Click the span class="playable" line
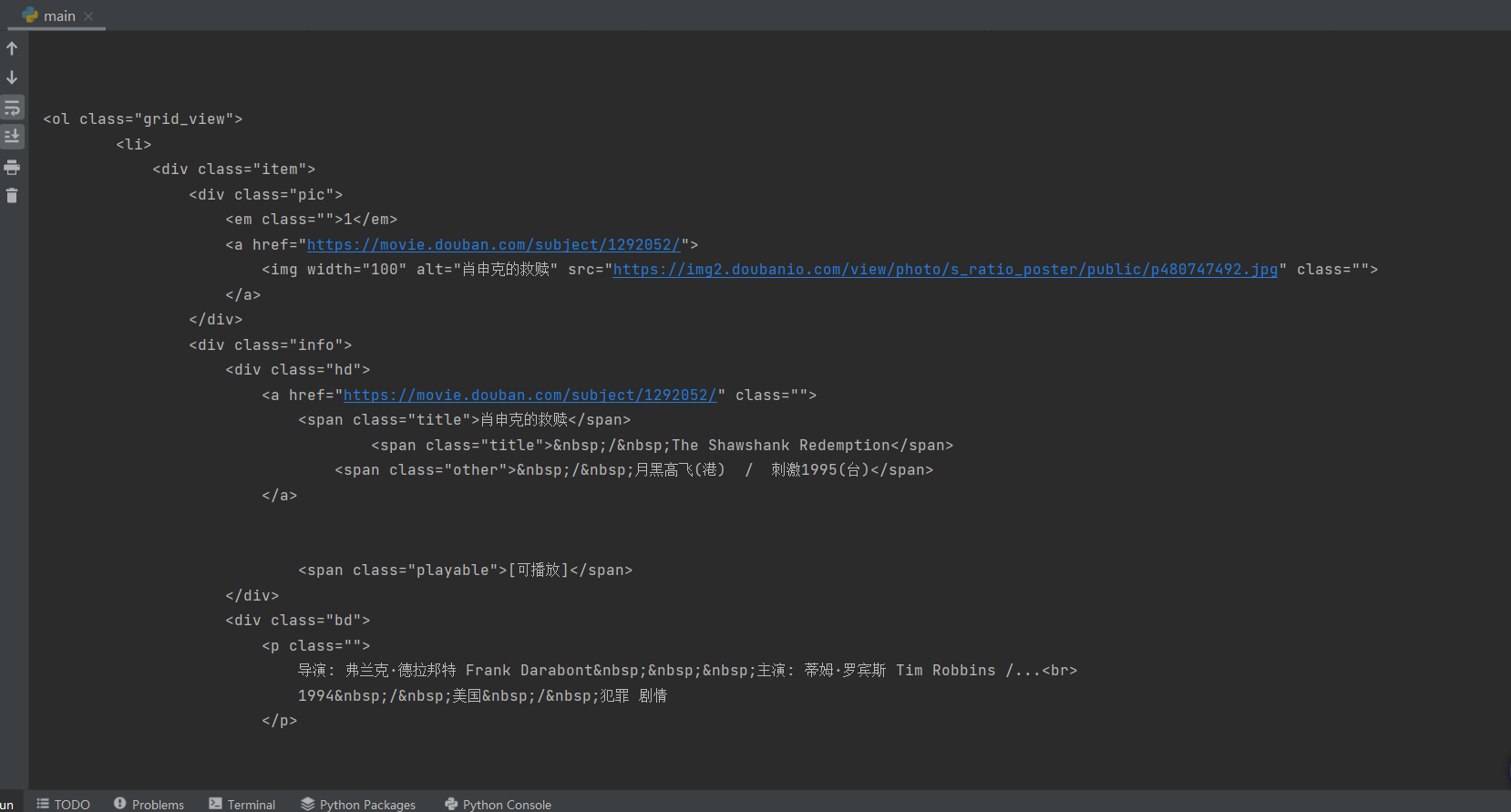The height and width of the screenshot is (812, 1511). [x=466, y=570]
